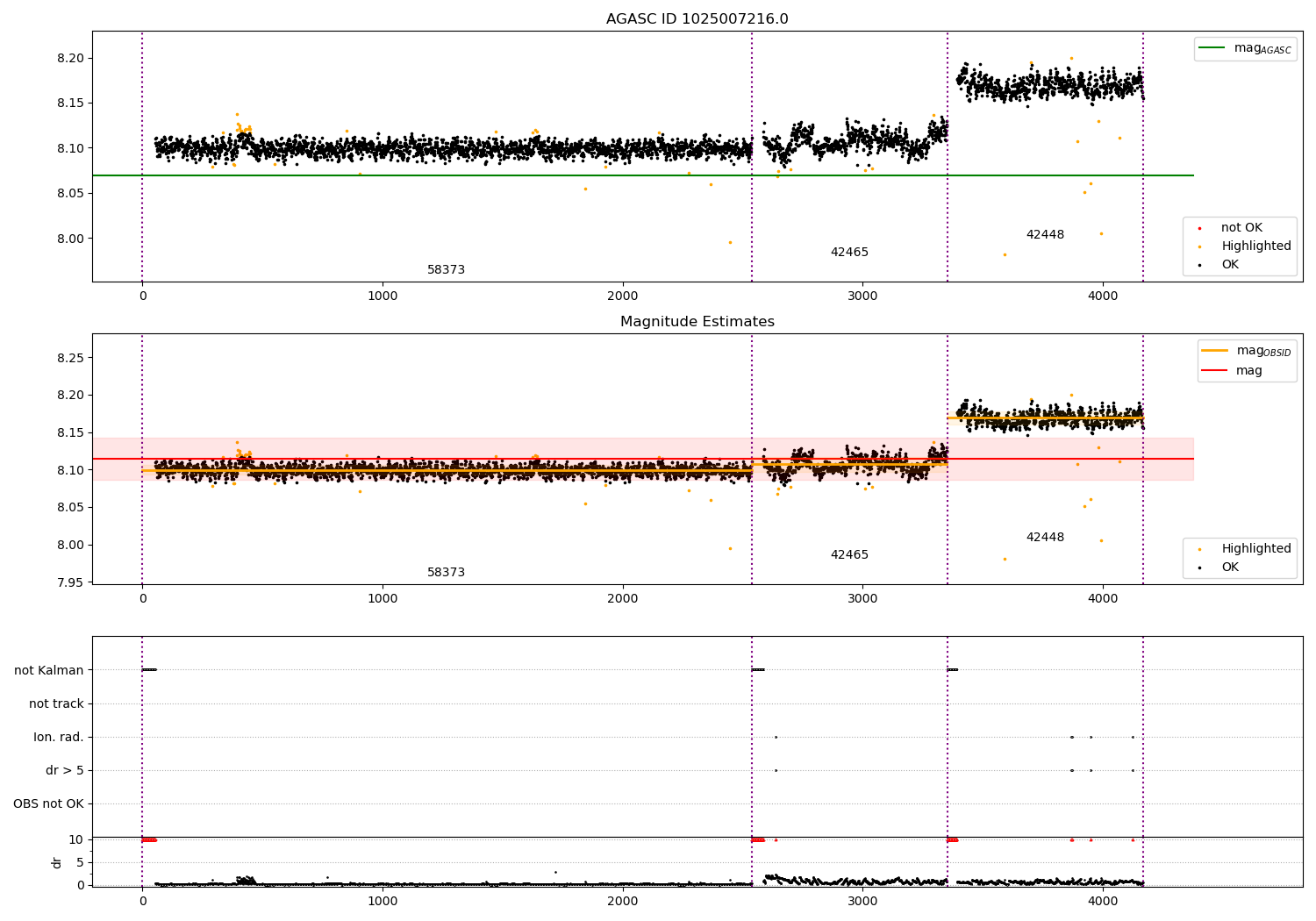Screen dimensions: 1316x921
Task: Click the "8.15" y-tick in the middle plot
Action: (70, 432)
